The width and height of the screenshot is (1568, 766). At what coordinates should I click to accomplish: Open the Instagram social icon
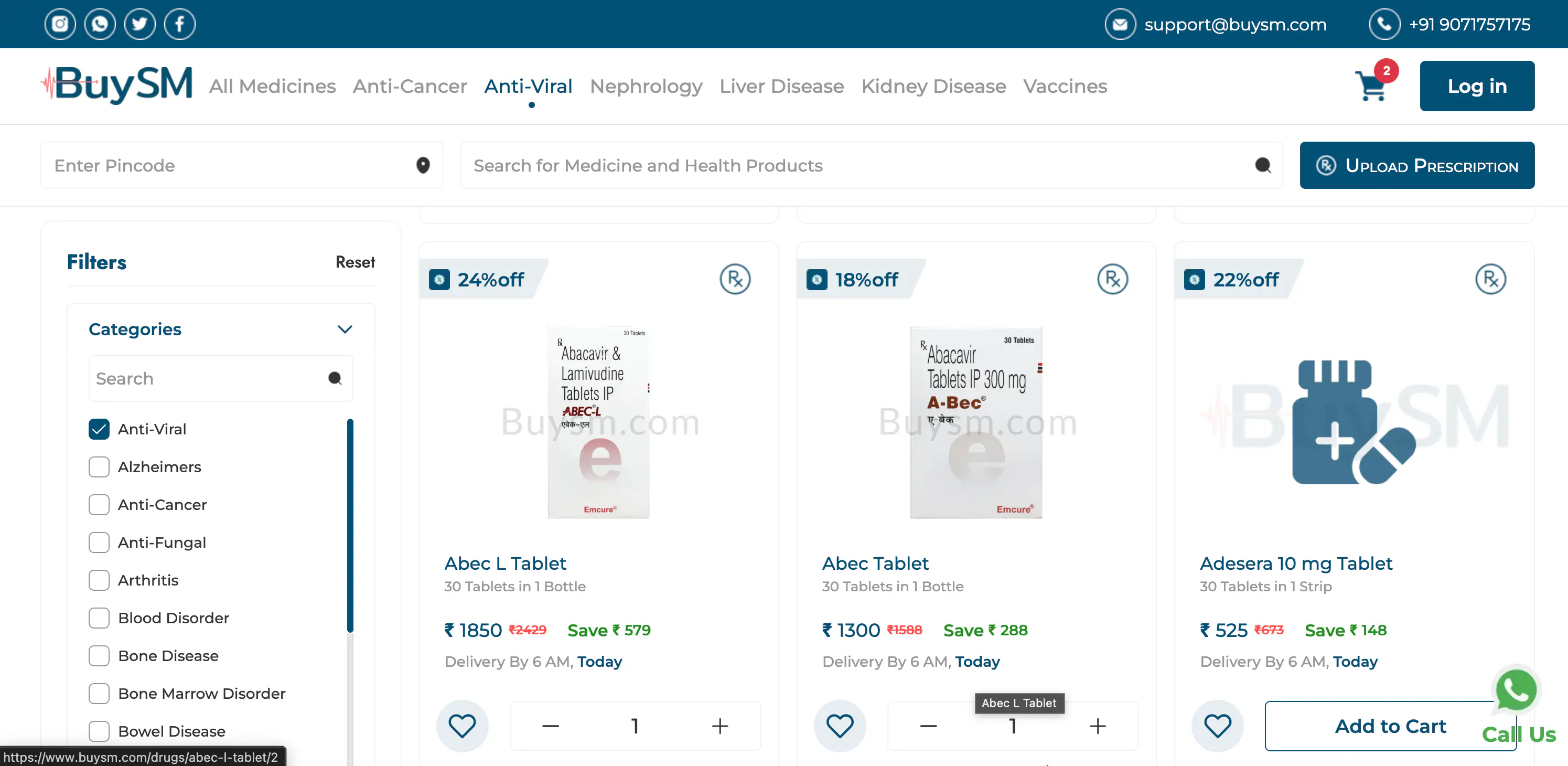(x=60, y=24)
